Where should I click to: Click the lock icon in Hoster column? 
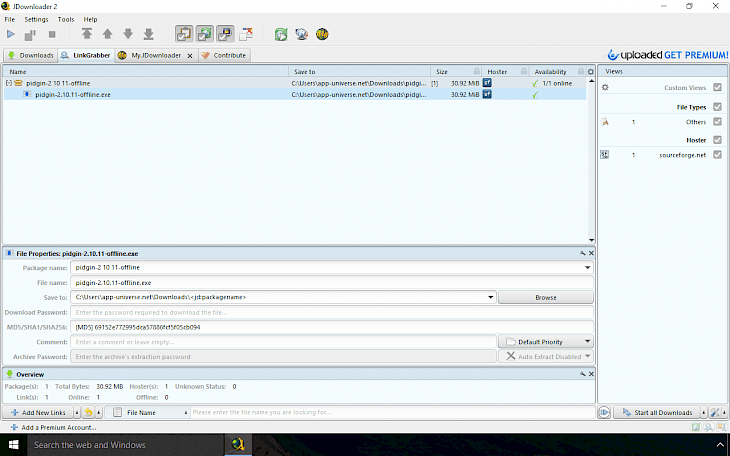(524, 71)
